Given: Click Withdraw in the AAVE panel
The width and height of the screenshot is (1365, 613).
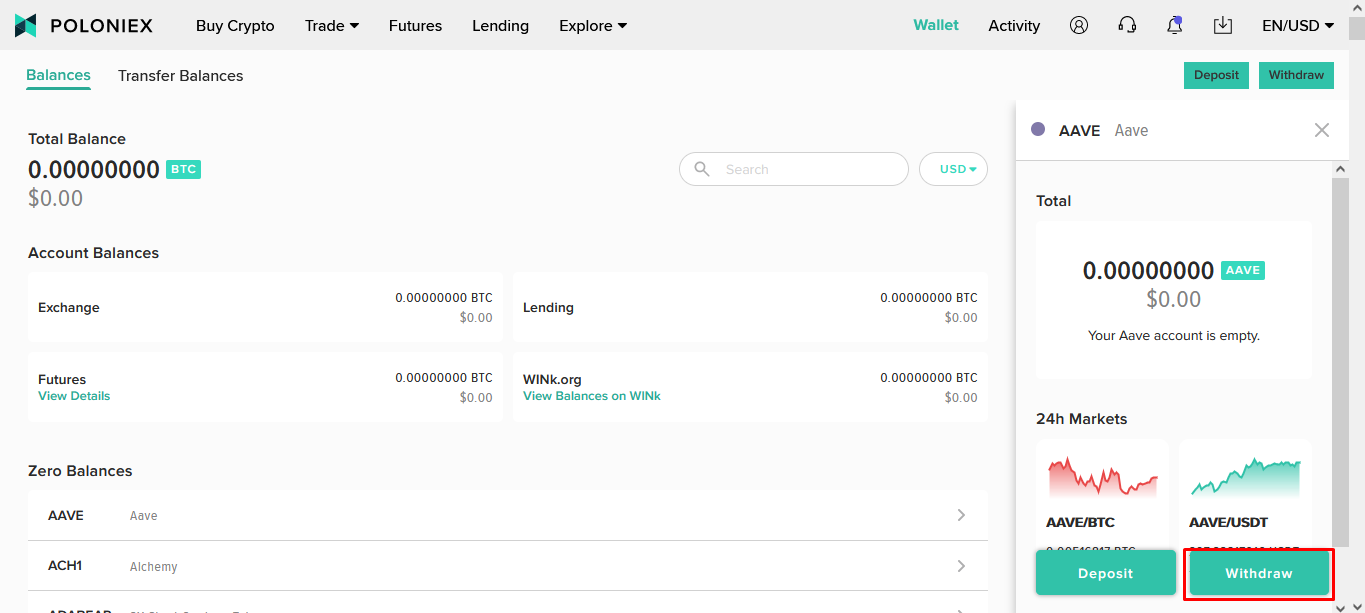Looking at the screenshot, I should [x=1259, y=573].
